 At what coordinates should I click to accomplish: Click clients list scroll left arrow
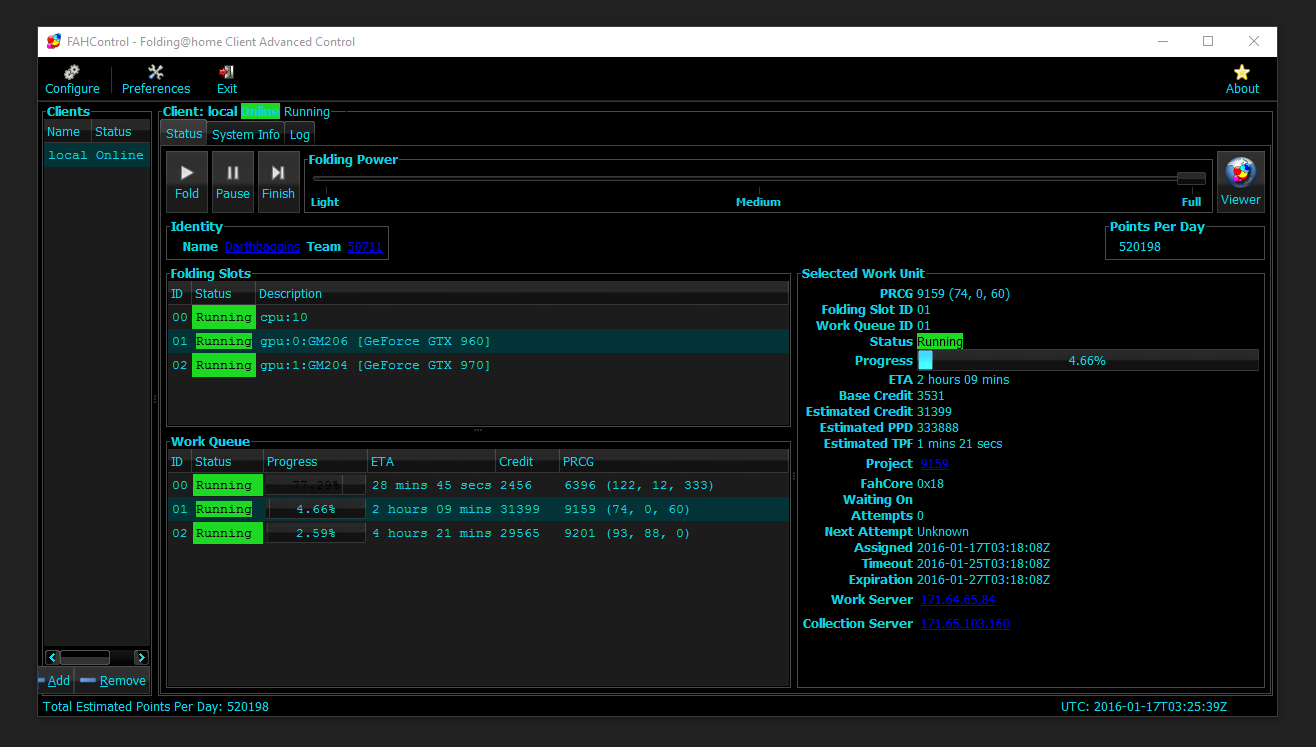point(52,657)
